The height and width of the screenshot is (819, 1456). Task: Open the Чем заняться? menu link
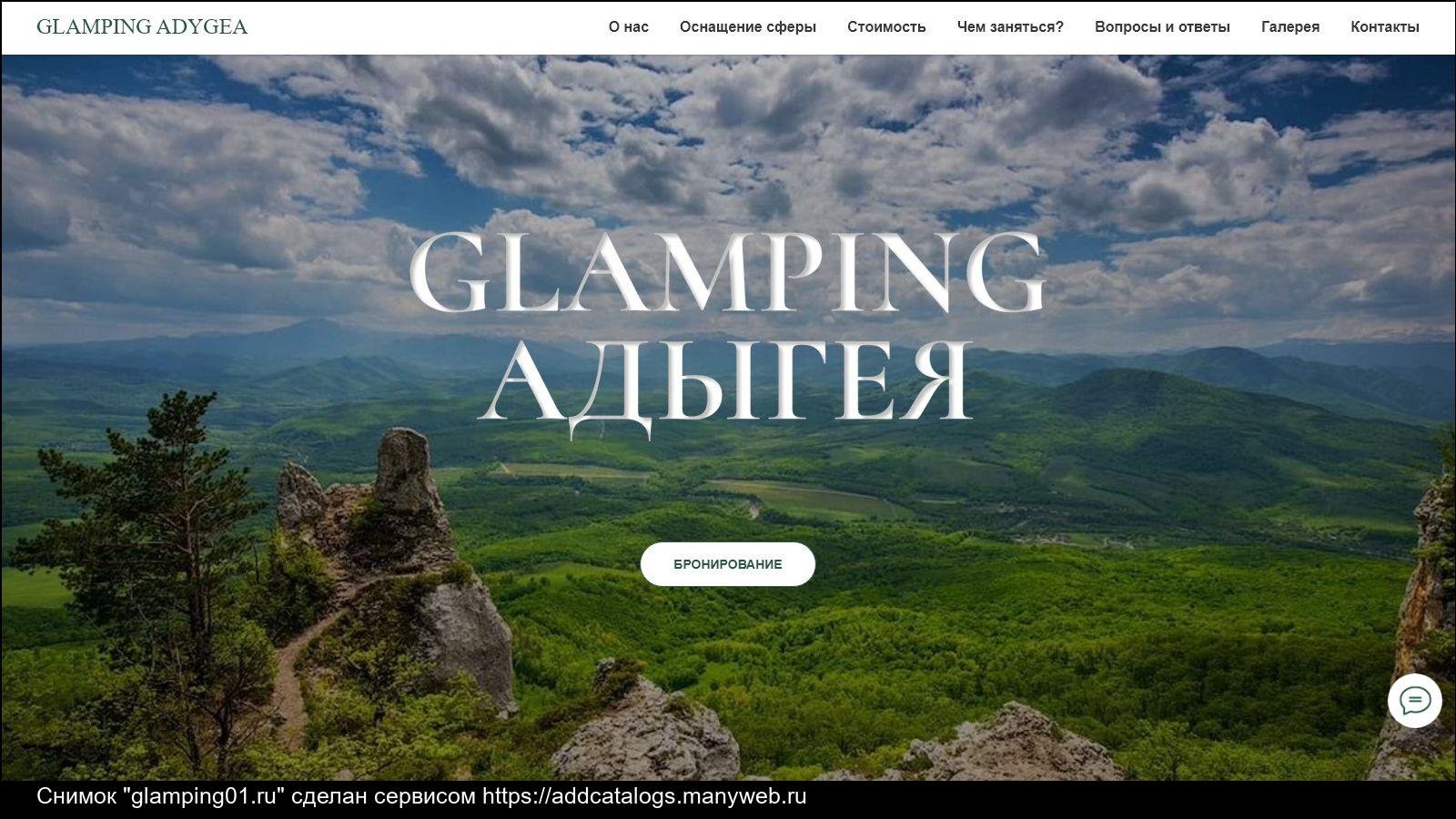click(x=1010, y=27)
